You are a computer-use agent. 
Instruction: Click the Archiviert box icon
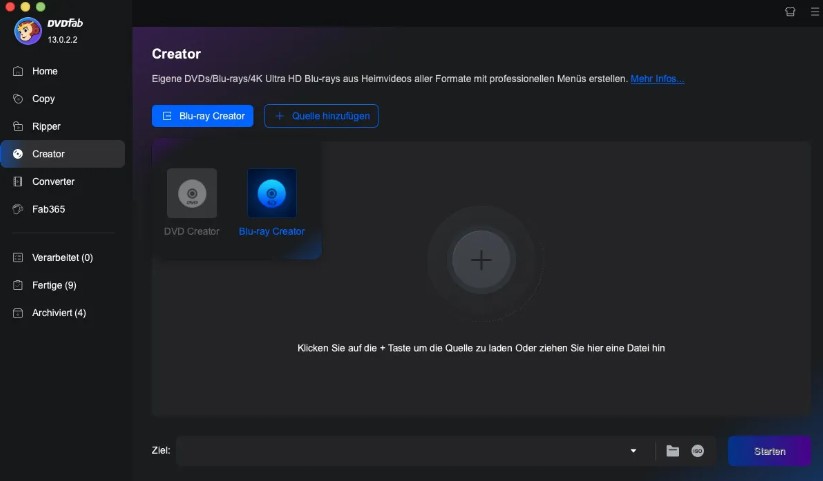[x=18, y=313]
